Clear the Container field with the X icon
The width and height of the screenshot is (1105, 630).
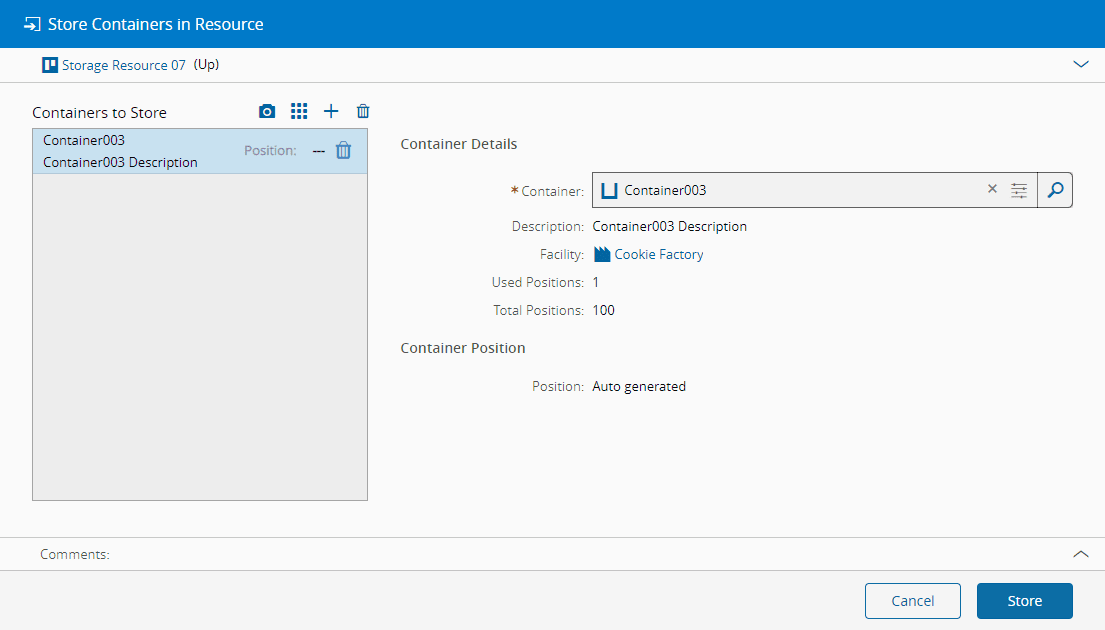click(x=992, y=189)
